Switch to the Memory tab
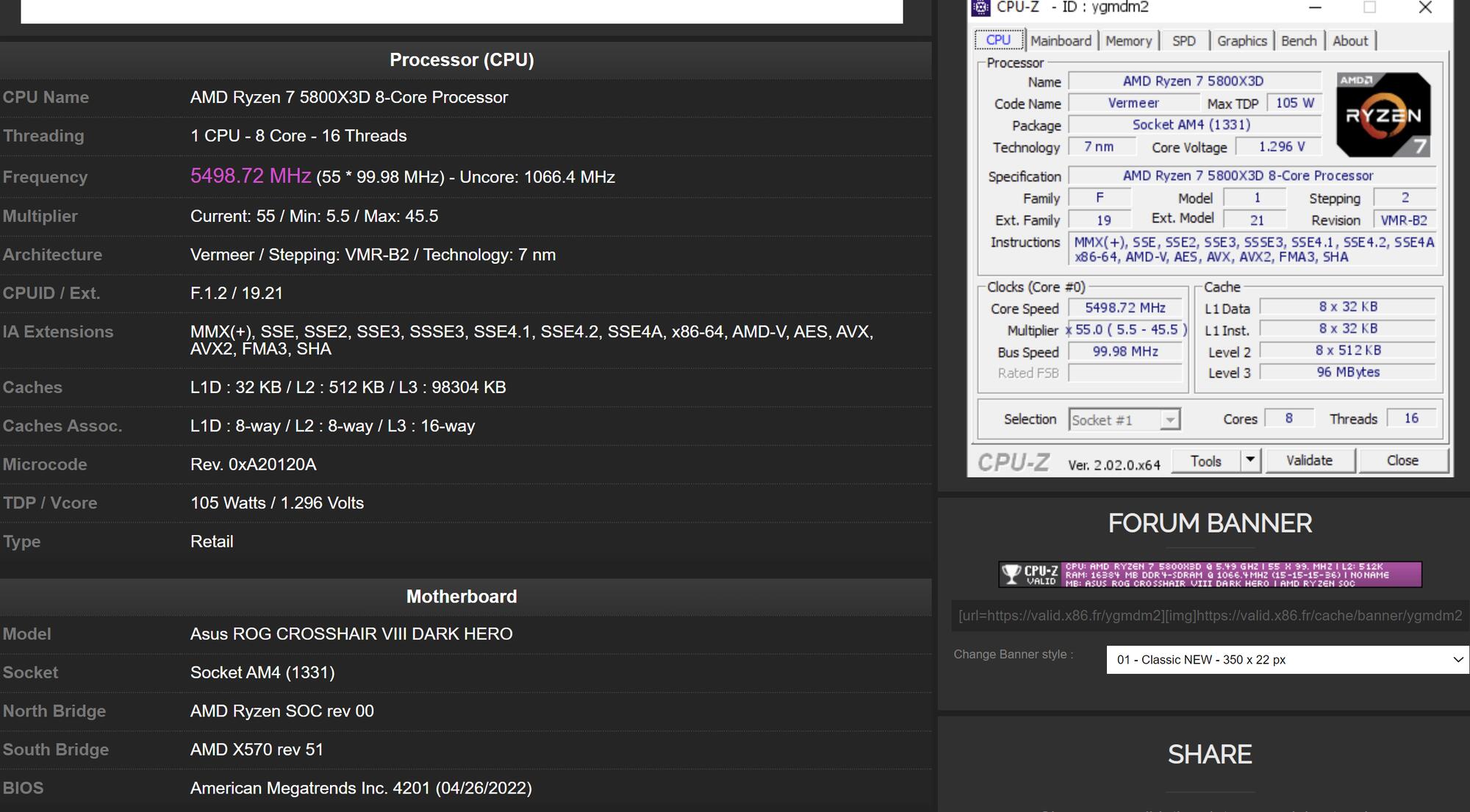Image resolution: width=1470 pixels, height=812 pixels. pyautogui.click(x=1128, y=41)
